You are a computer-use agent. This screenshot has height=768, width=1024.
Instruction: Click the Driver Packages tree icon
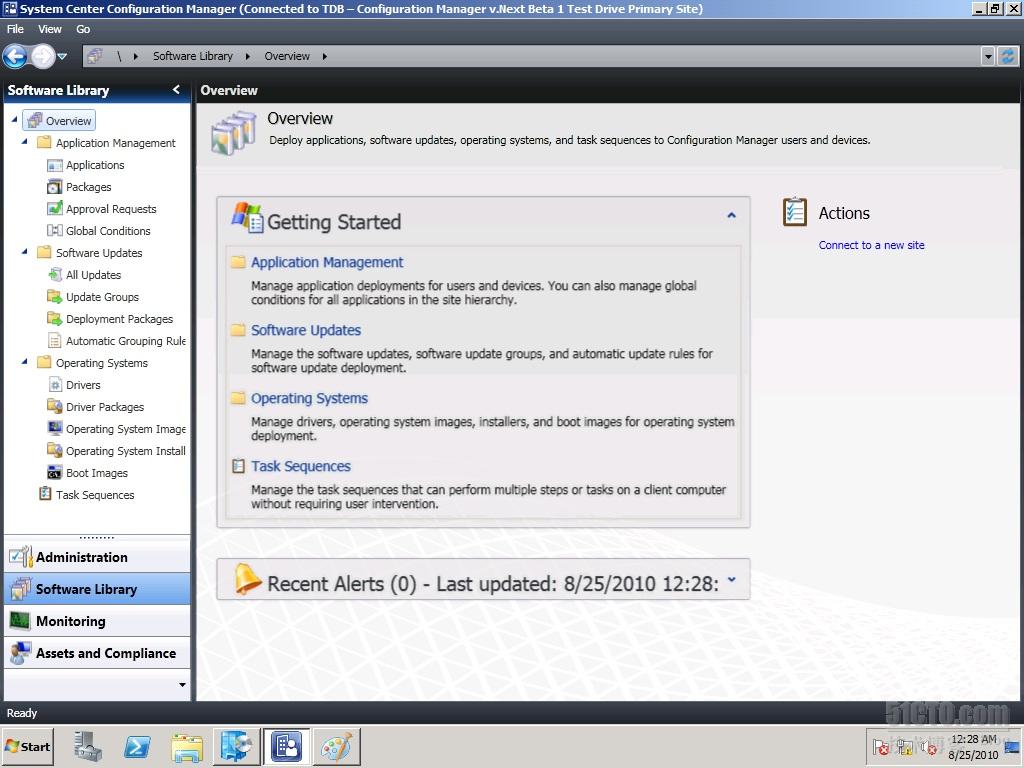pyautogui.click(x=55, y=406)
